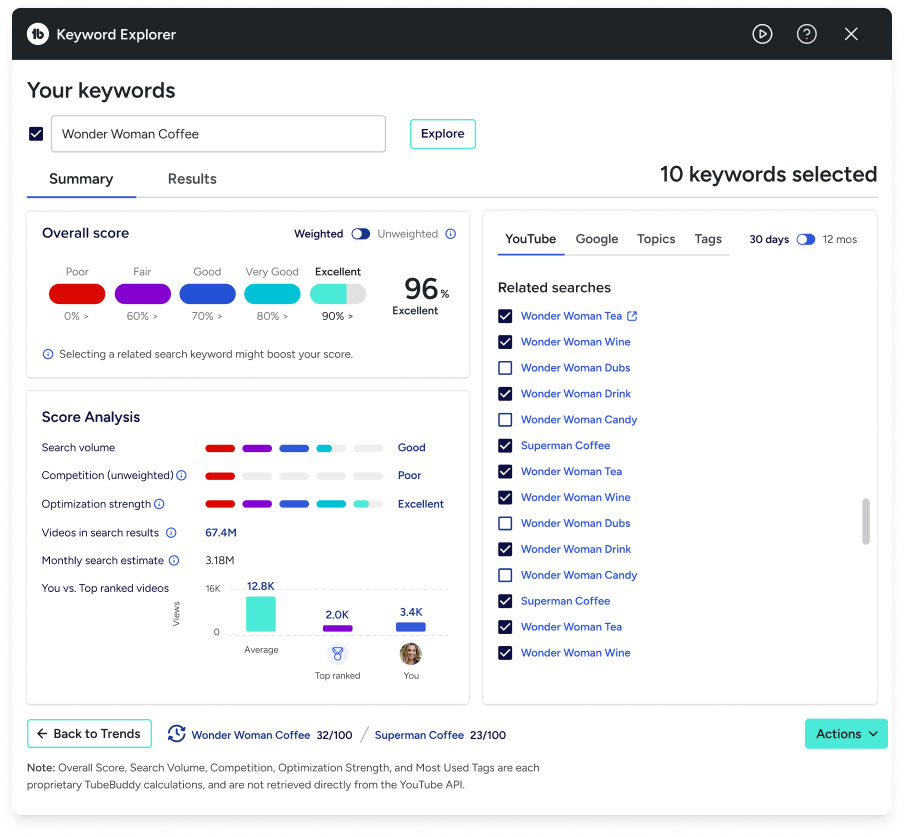Open first Wonder Woman Candy link

coord(579,420)
